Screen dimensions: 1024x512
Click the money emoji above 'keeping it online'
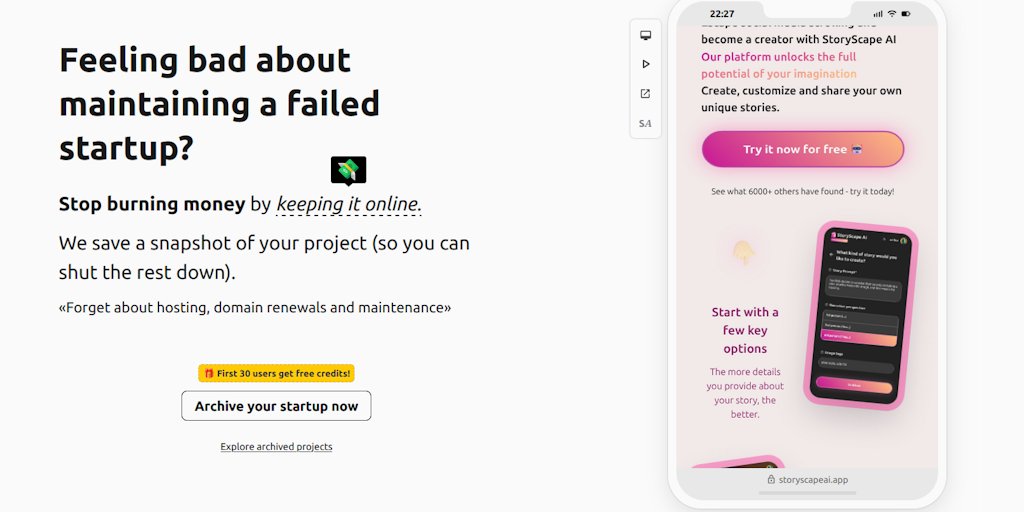[x=348, y=170]
